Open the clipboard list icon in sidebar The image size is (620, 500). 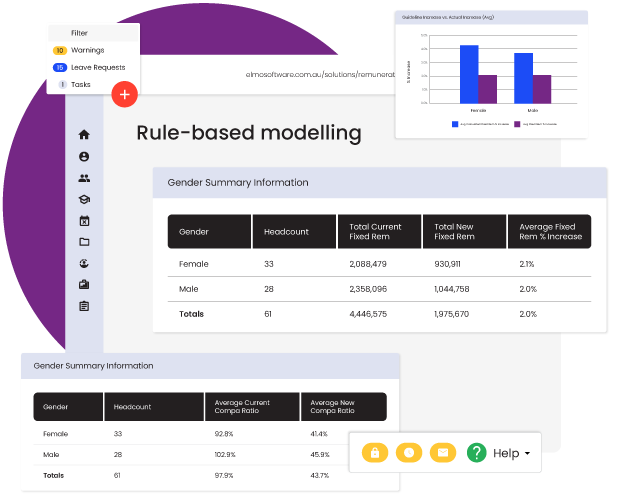click(x=84, y=306)
